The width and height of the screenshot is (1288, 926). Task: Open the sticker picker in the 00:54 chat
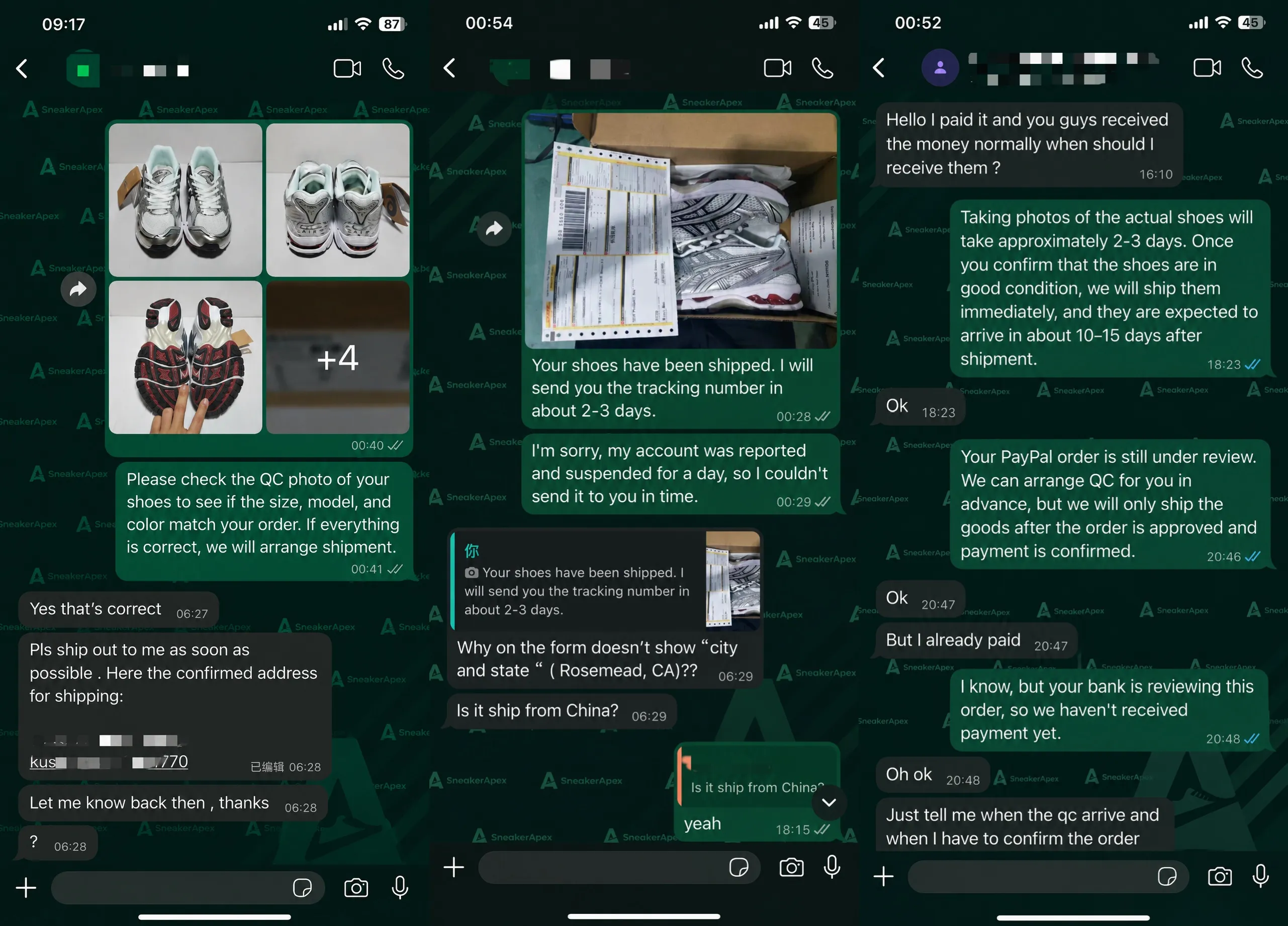[x=739, y=868]
